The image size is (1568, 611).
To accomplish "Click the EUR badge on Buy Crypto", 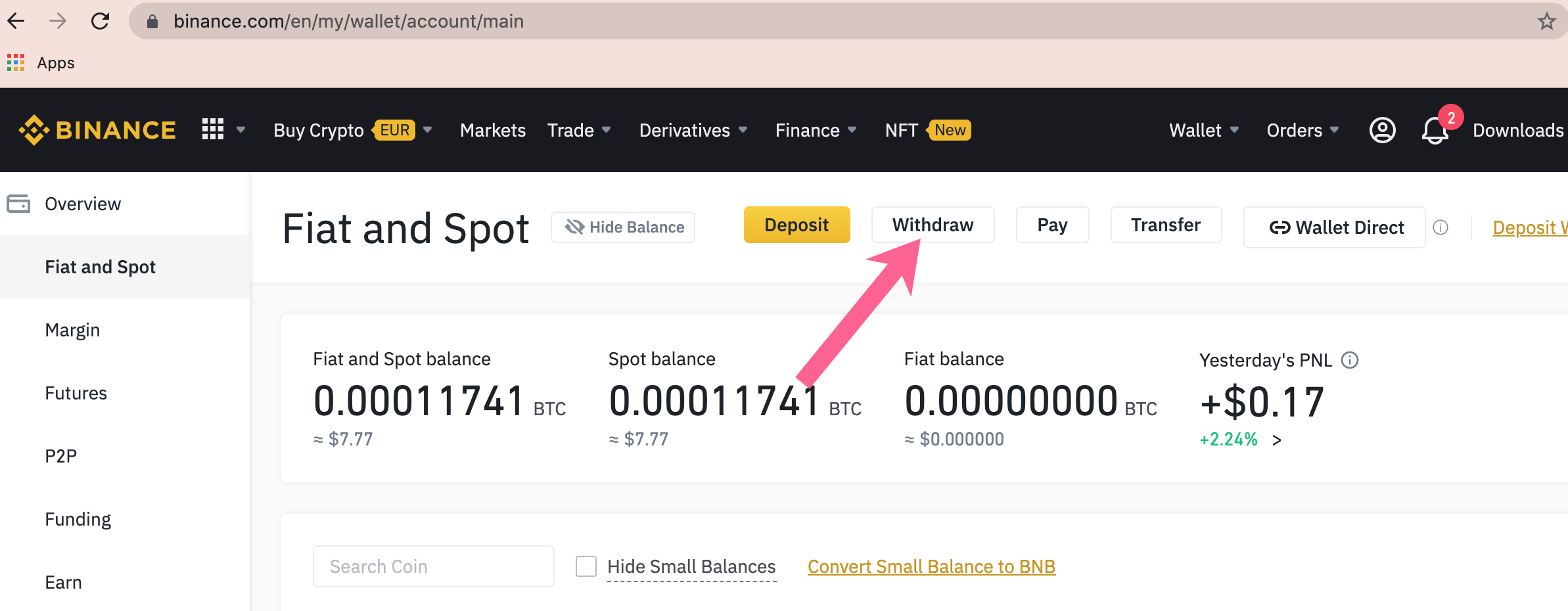I will coord(394,130).
